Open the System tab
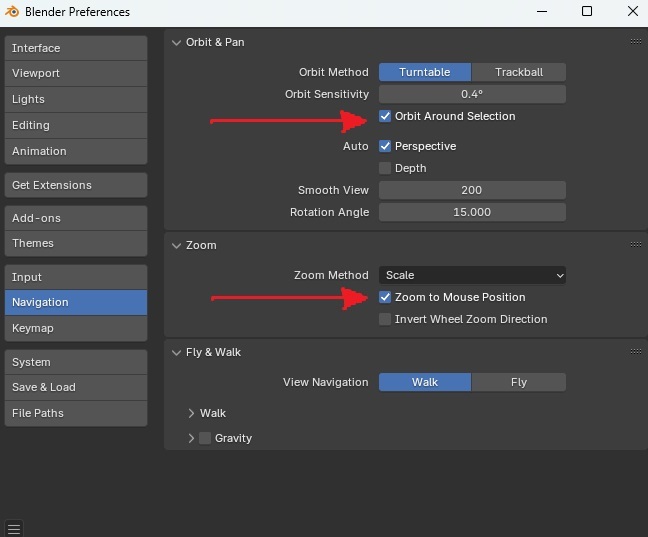This screenshot has width=648, height=537. click(x=76, y=363)
